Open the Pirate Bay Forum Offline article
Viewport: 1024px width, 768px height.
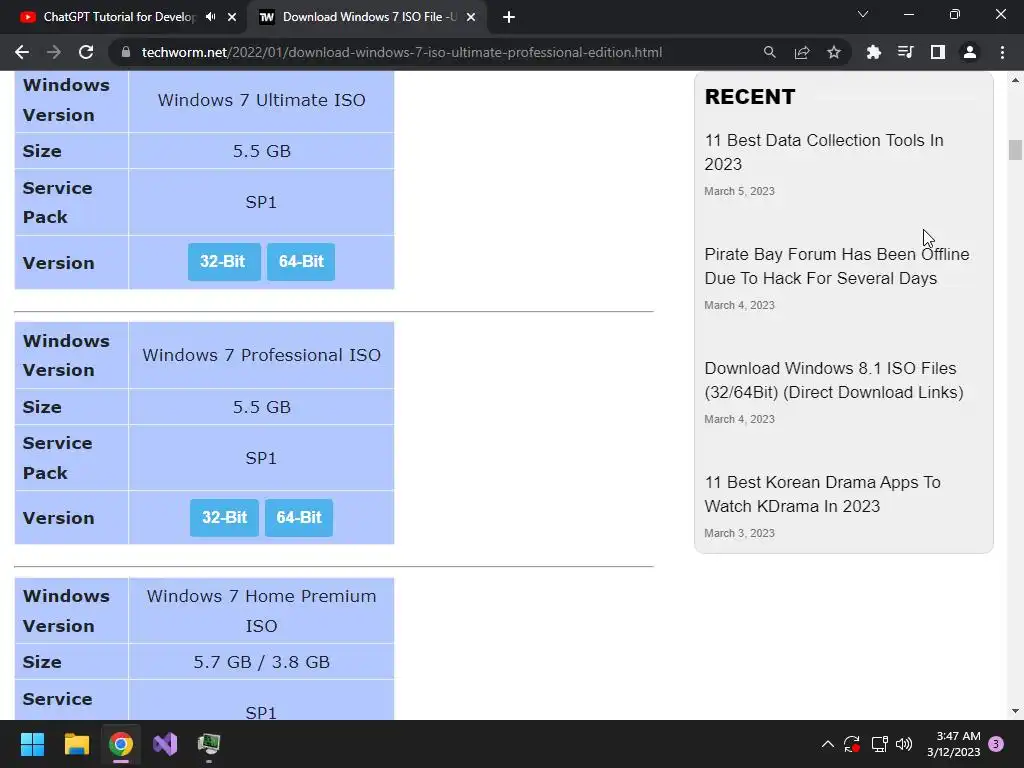[x=837, y=266]
